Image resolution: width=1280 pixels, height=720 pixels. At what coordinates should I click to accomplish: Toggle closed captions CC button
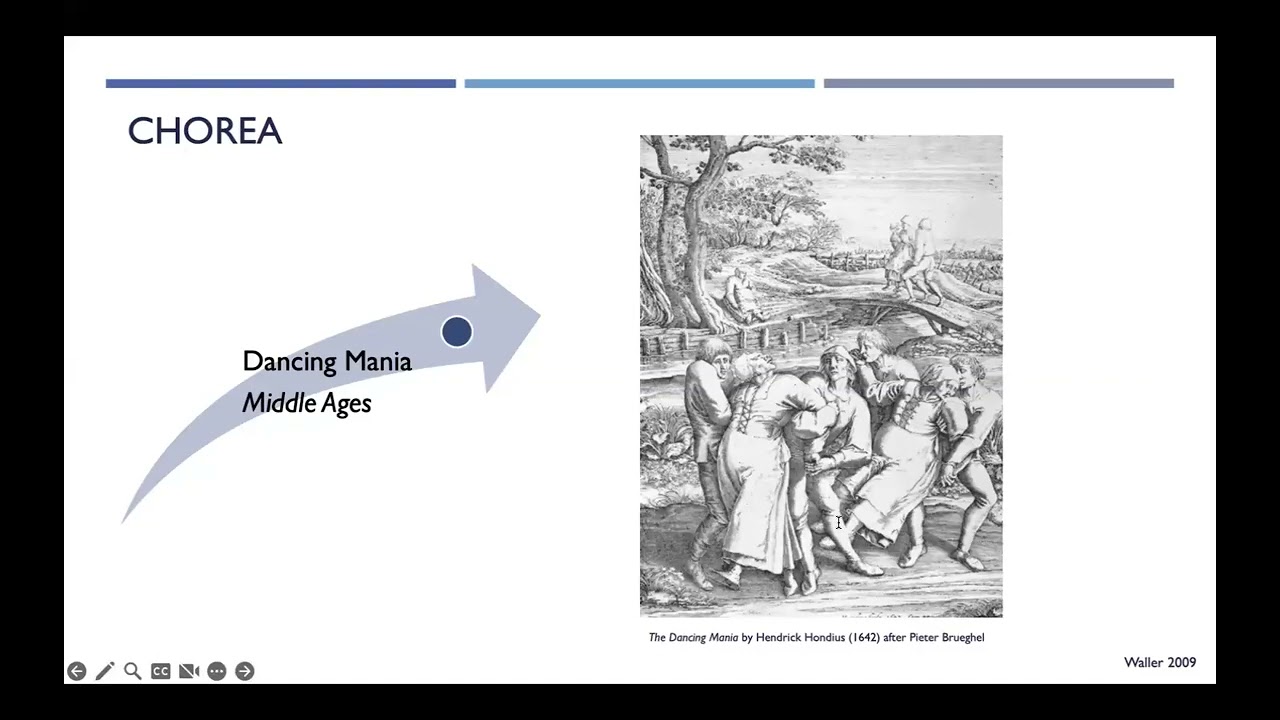coord(161,671)
